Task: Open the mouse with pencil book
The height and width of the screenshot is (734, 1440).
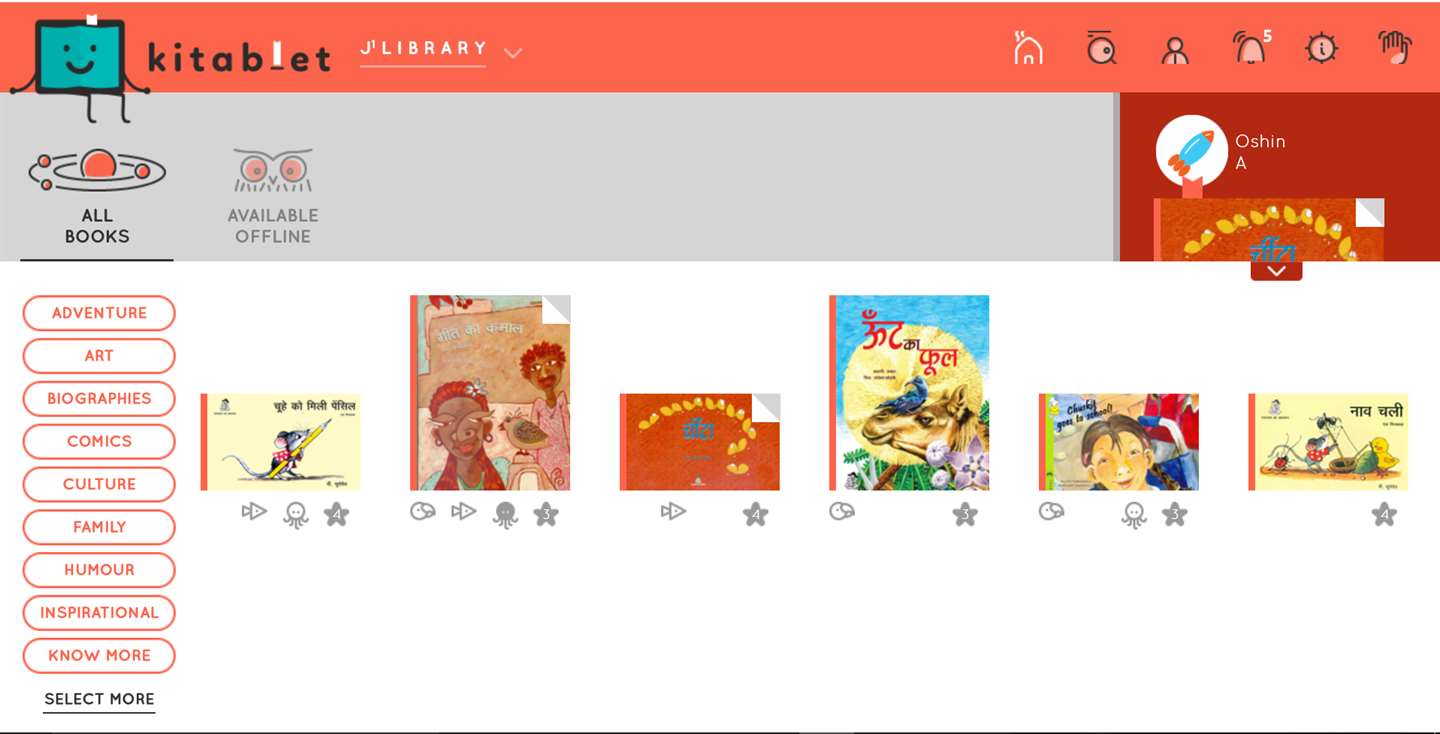Action: 280,442
